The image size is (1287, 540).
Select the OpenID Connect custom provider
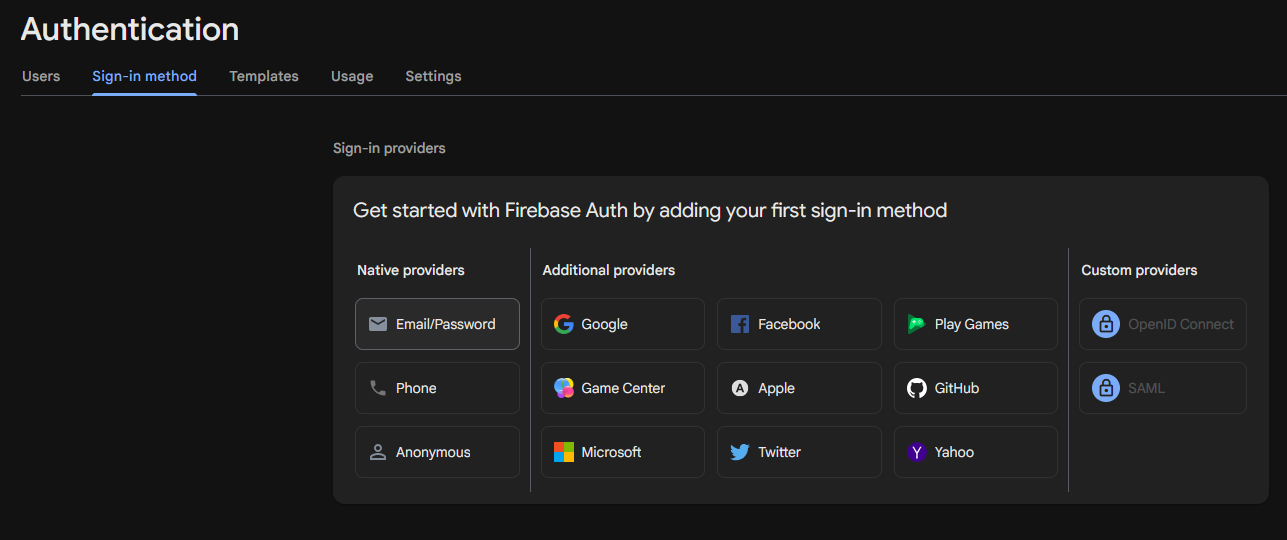[1163, 324]
